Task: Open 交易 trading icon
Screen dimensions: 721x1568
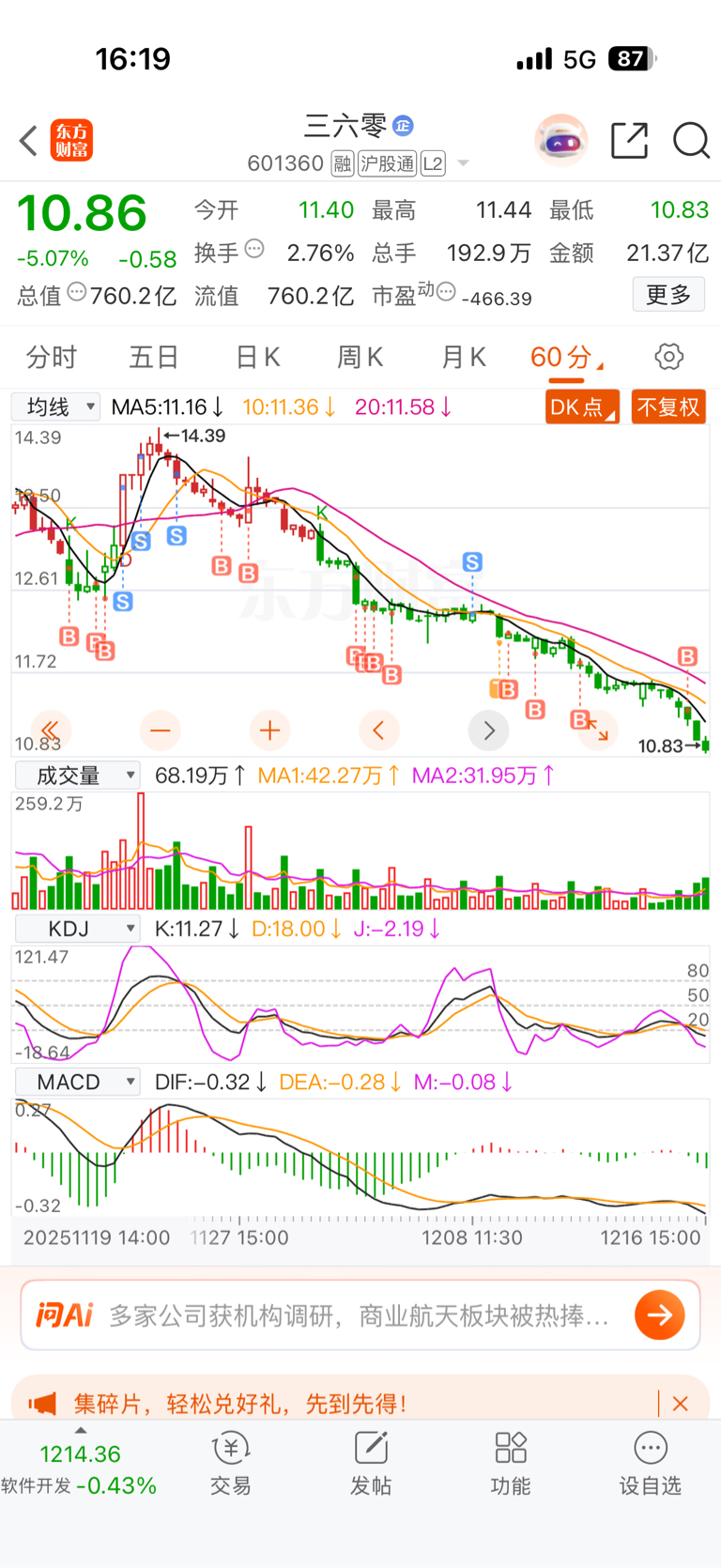Action: (x=230, y=1465)
